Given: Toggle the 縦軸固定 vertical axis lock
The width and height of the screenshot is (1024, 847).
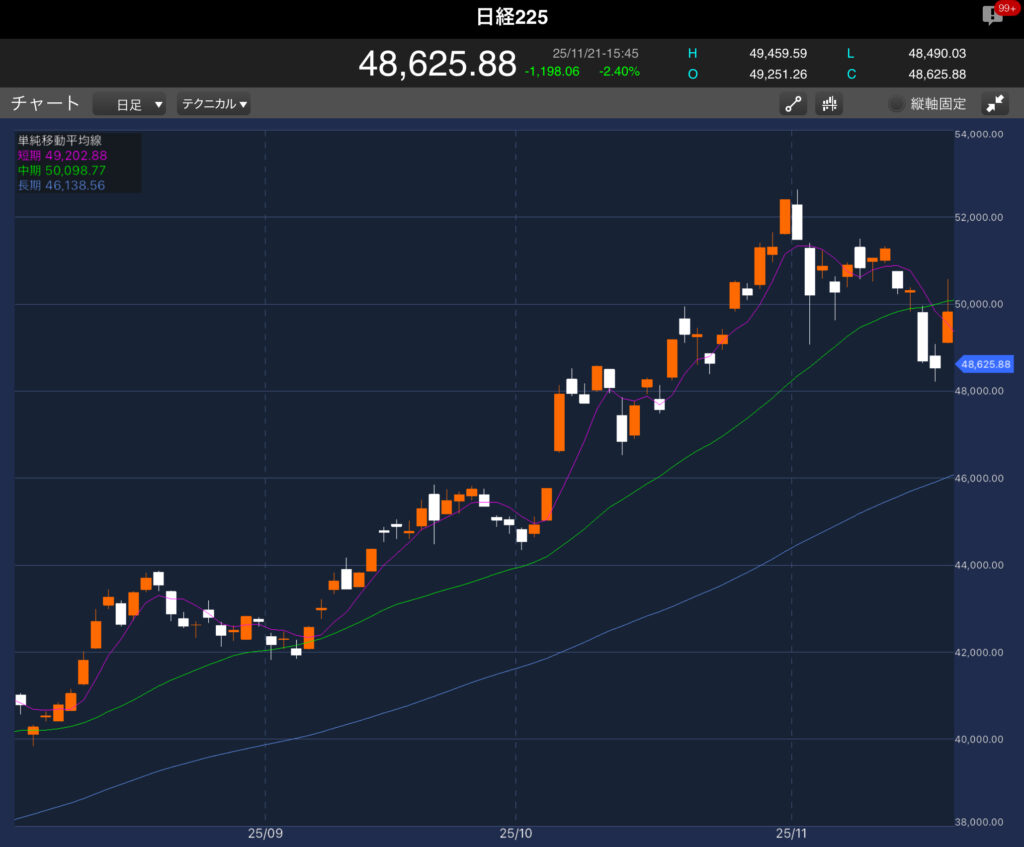Looking at the screenshot, I should pyautogui.click(x=927, y=104).
